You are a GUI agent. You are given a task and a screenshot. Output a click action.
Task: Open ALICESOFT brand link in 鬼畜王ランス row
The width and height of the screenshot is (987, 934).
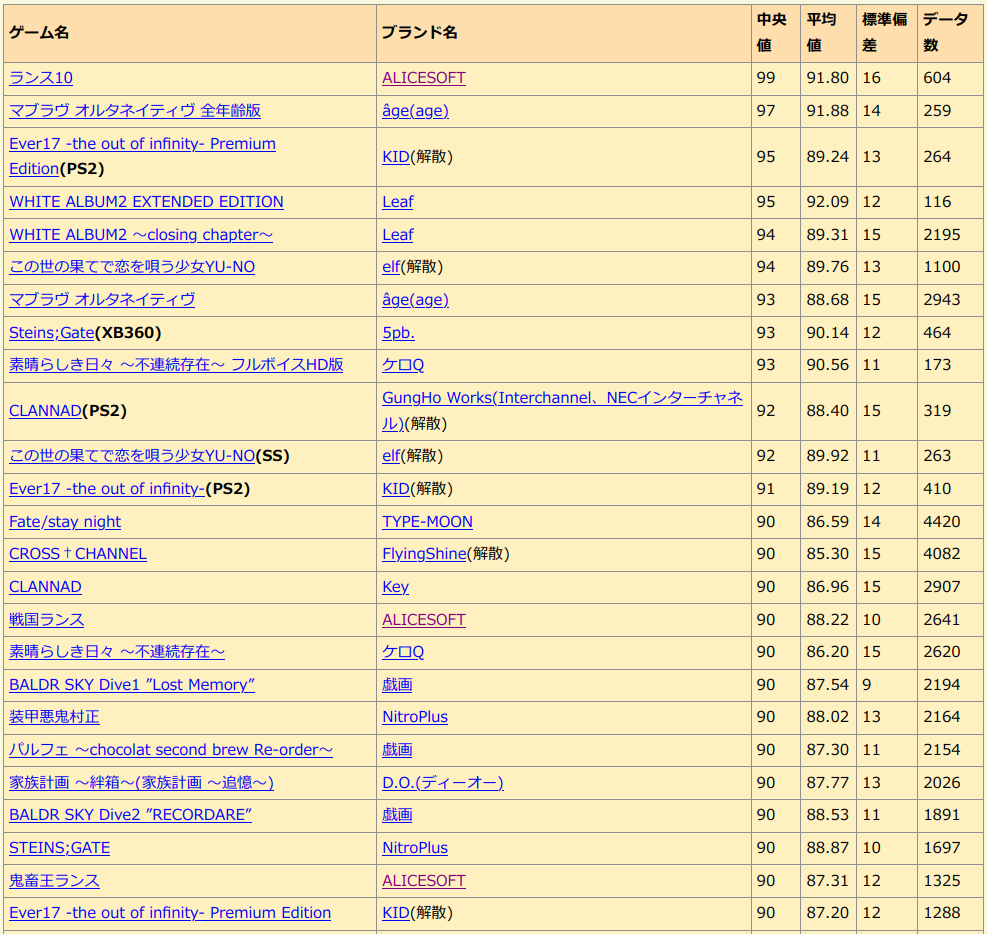(424, 881)
